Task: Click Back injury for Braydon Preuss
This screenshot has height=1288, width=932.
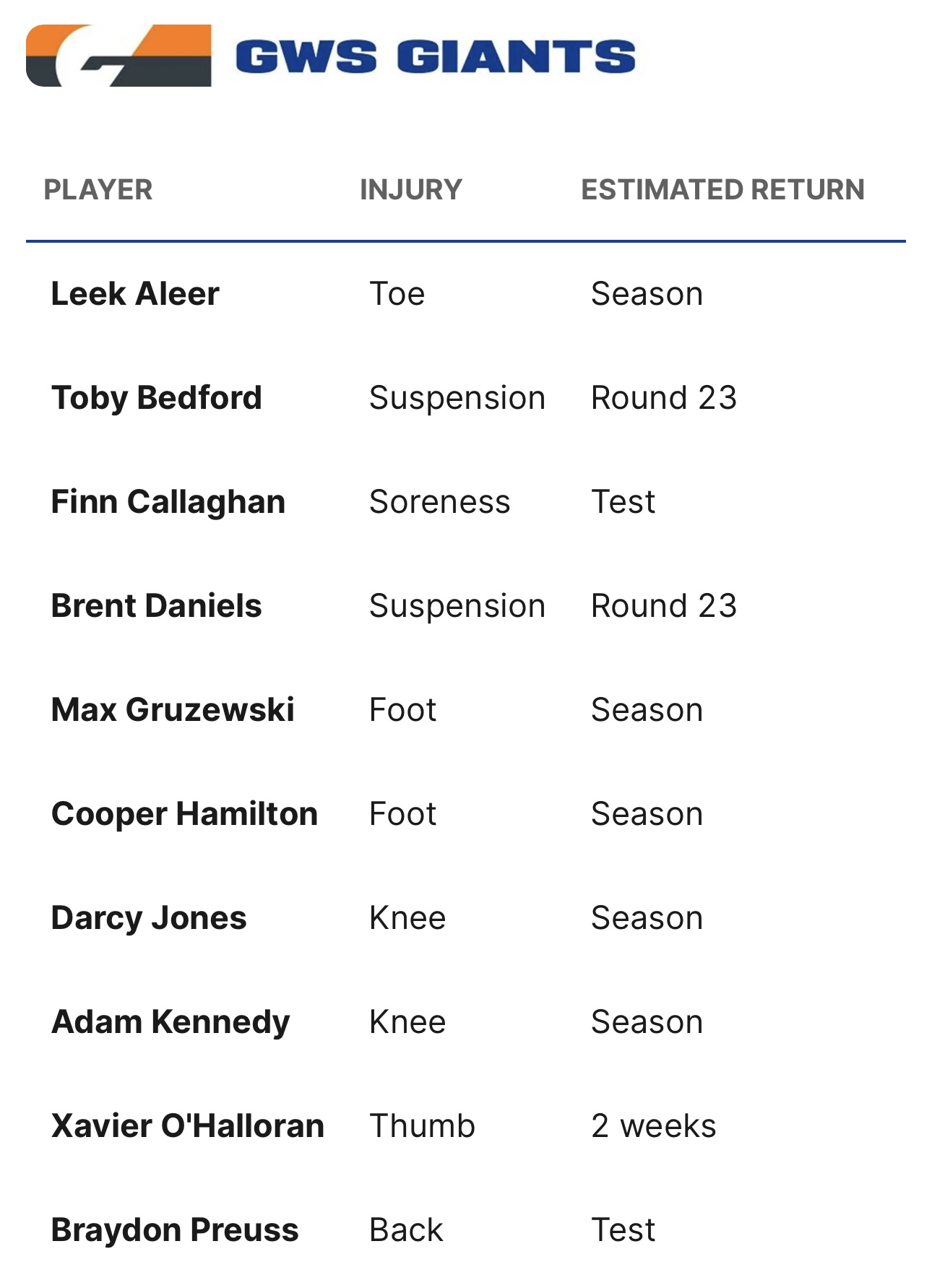Action: [406, 1230]
